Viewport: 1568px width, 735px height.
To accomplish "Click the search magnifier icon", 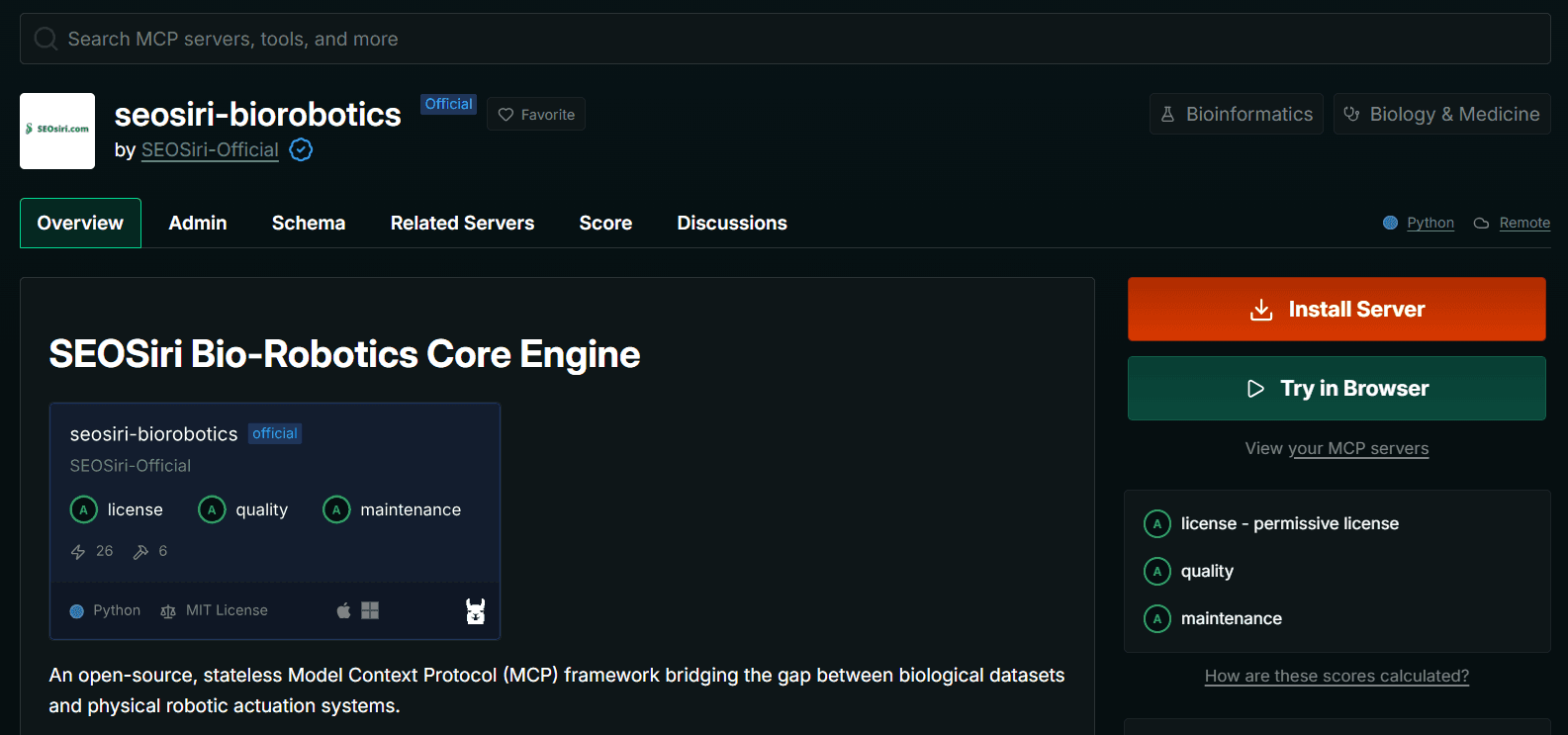I will [46, 39].
